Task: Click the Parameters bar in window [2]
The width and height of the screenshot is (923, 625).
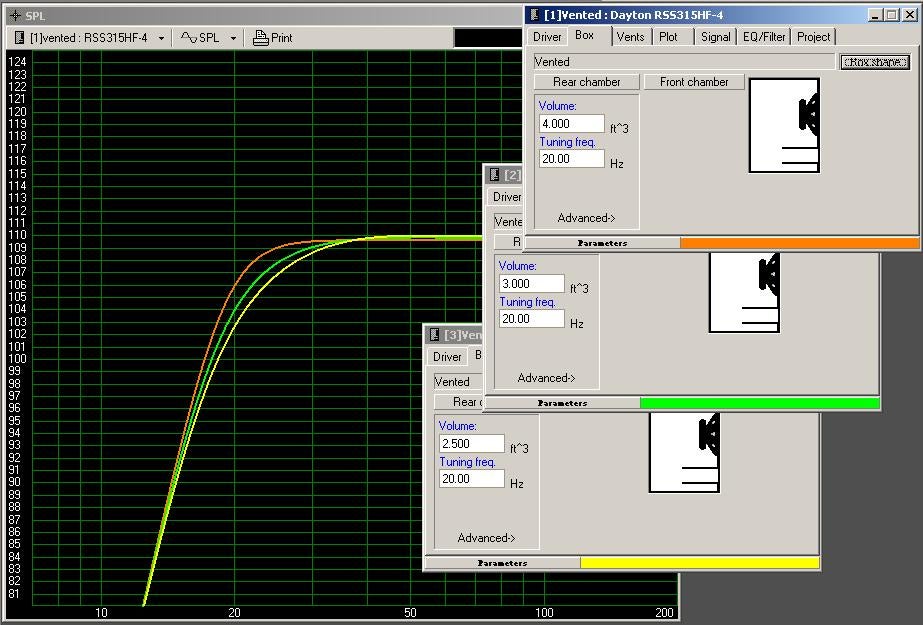Action: coord(562,403)
